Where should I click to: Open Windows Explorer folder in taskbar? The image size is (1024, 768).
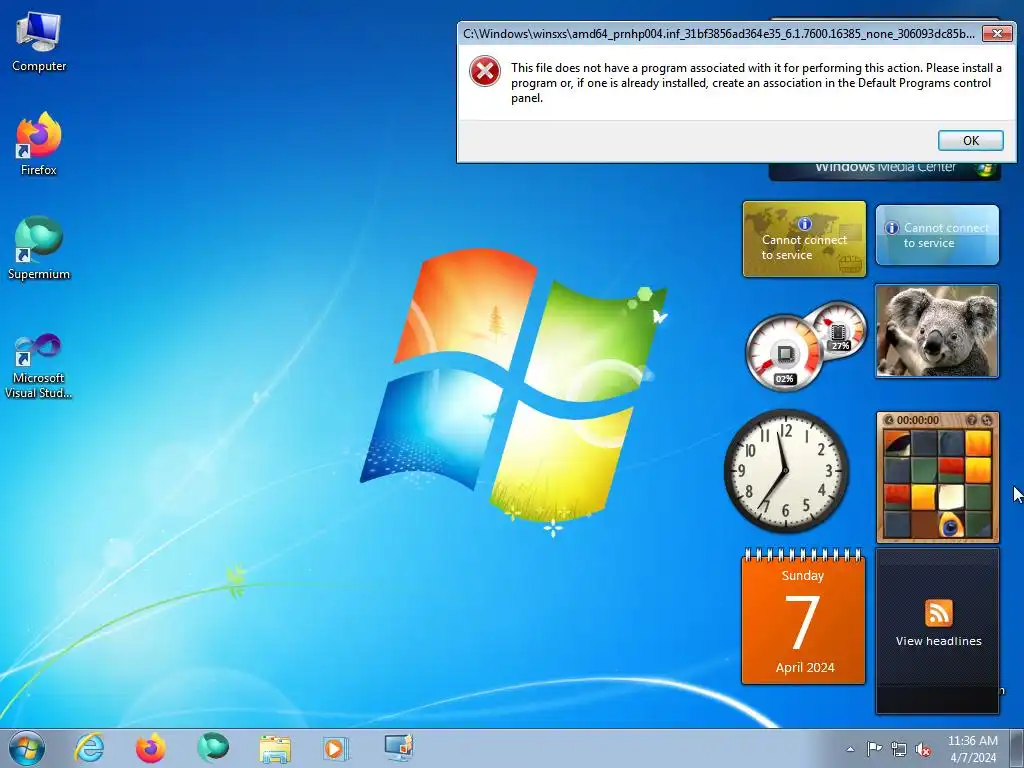(275, 748)
